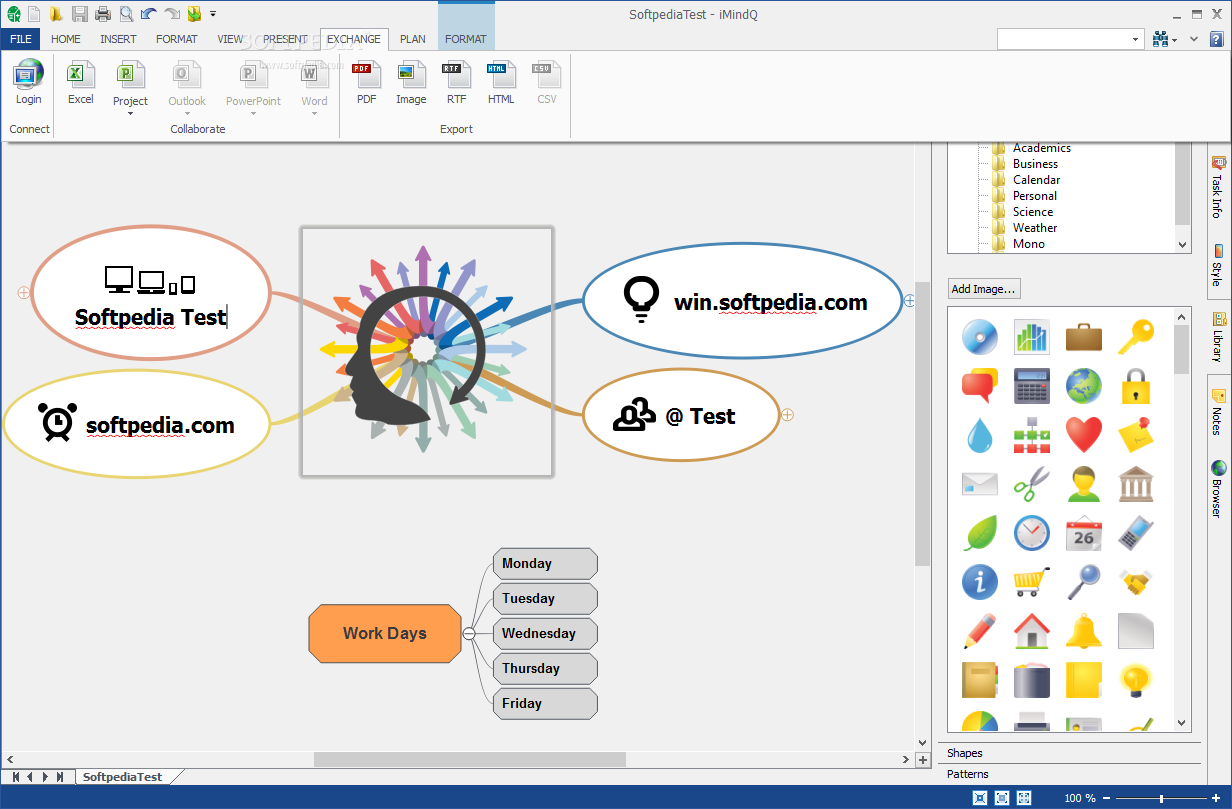Click the Help question mark icon
This screenshot has width=1232, height=809.
tap(1216, 39)
